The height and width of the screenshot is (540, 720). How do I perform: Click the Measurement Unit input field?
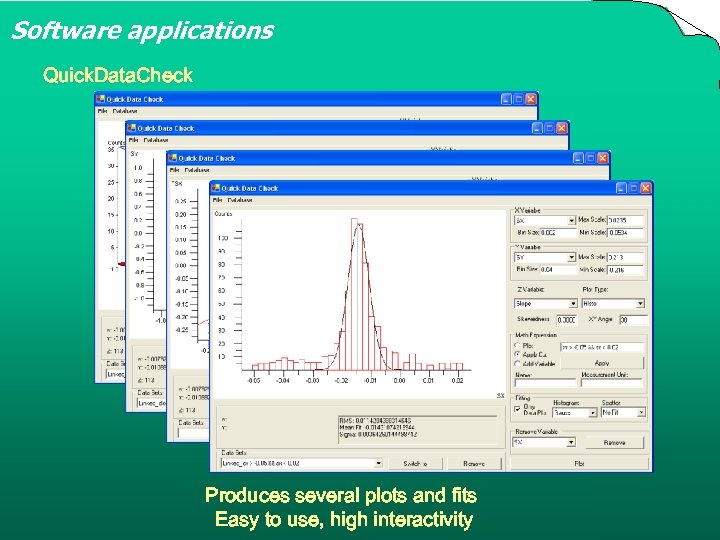612,383
